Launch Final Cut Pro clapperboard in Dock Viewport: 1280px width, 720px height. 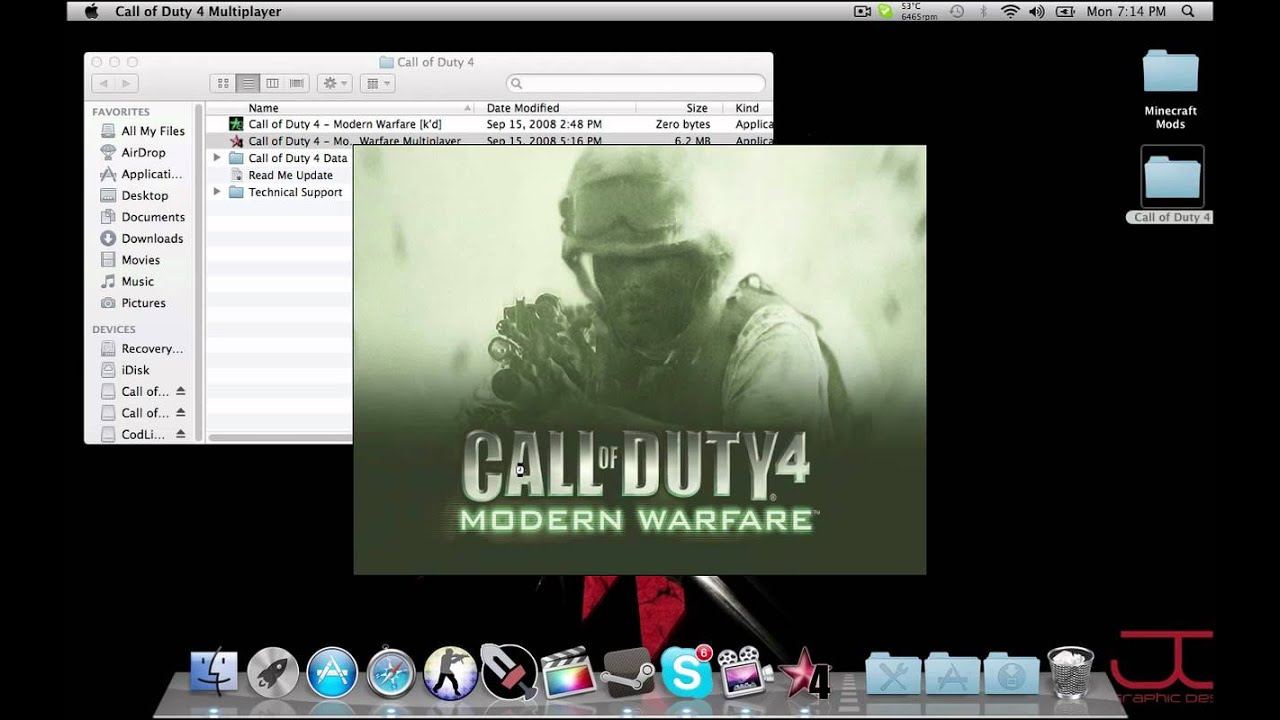tap(568, 673)
